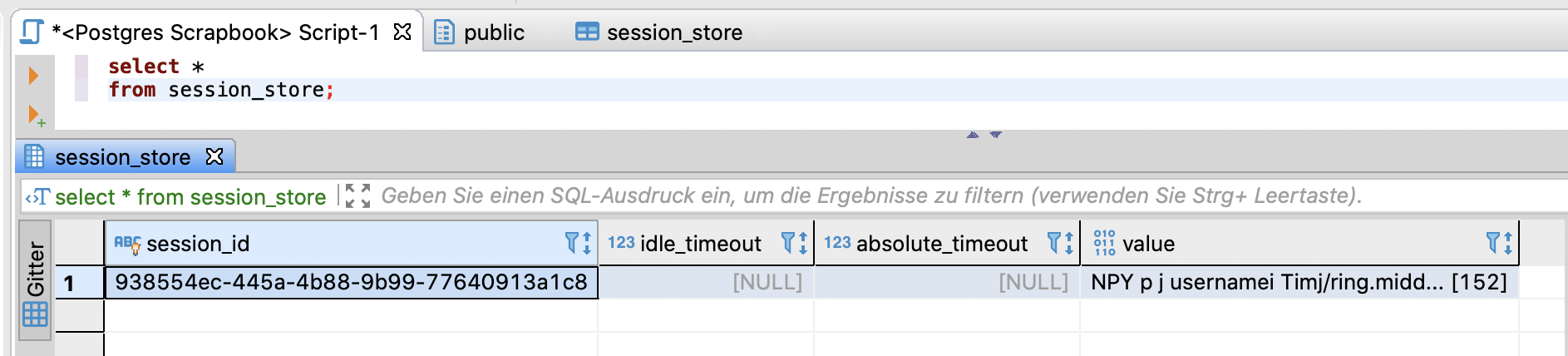The width and height of the screenshot is (1568, 356).
Task: Collapse results panel using upward divider arrow
Action: (x=973, y=134)
